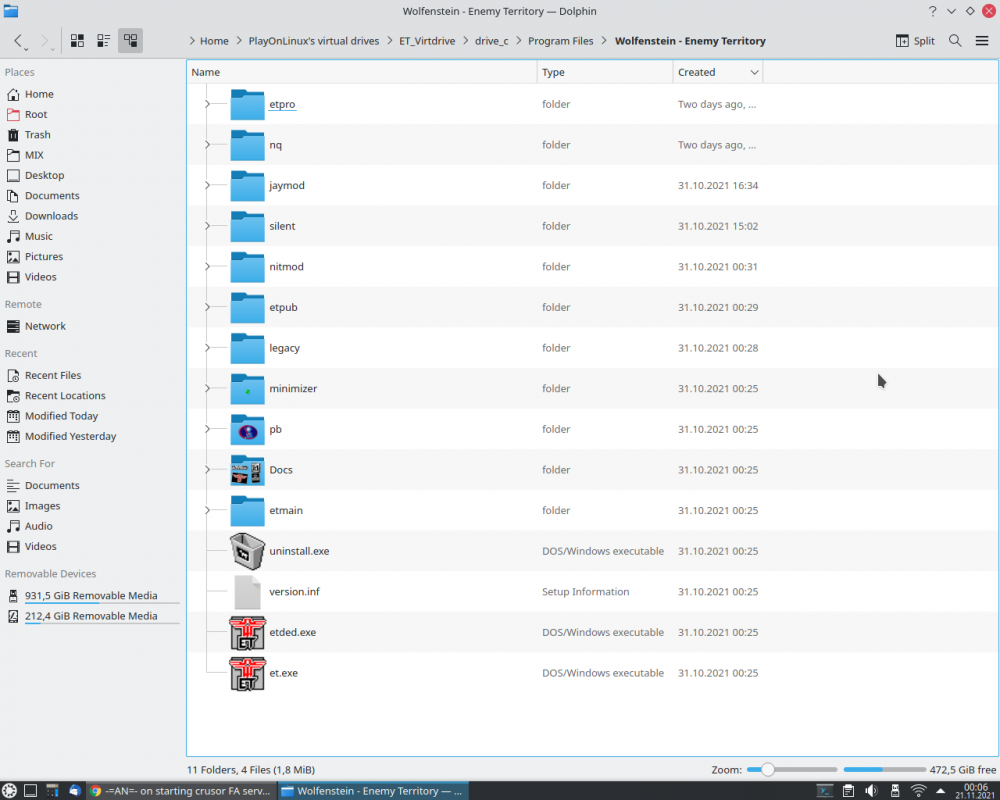Image resolution: width=1000 pixels, height=800 pixels.
Task: Open the hamburger menu
Action: [x=982, y=41]
